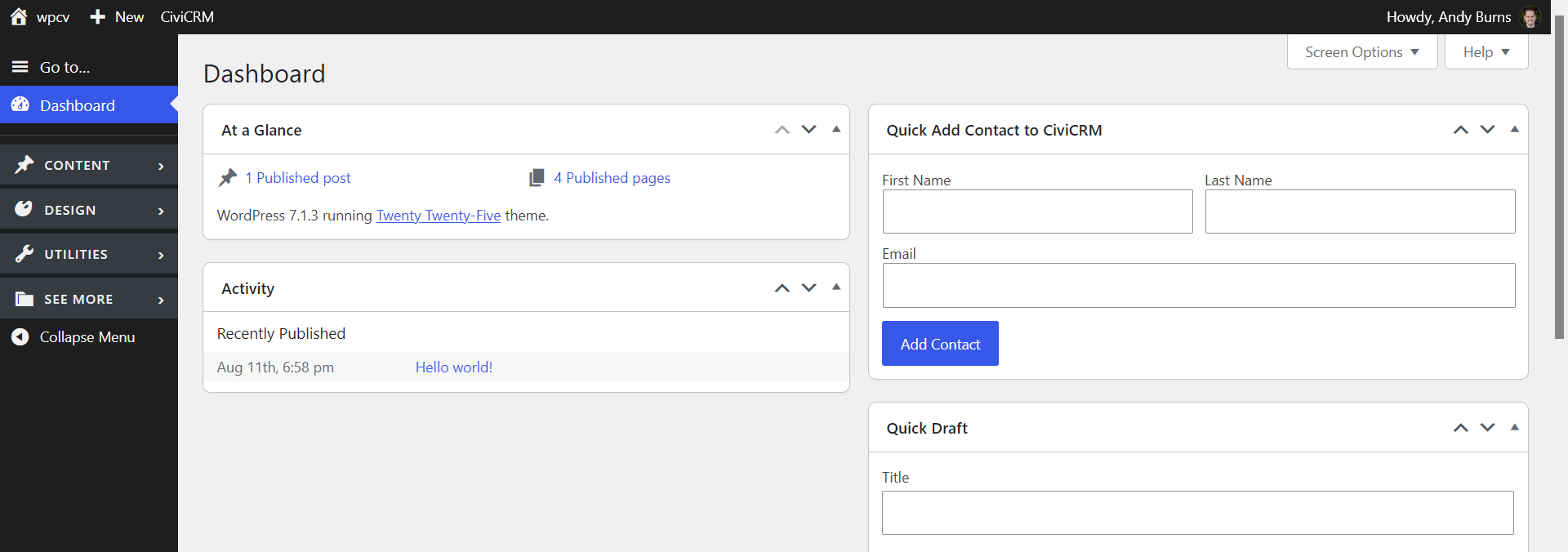Viewport: 1568px width, 552px height.
Task: Move Activity widget down
Action: [809, 287]
